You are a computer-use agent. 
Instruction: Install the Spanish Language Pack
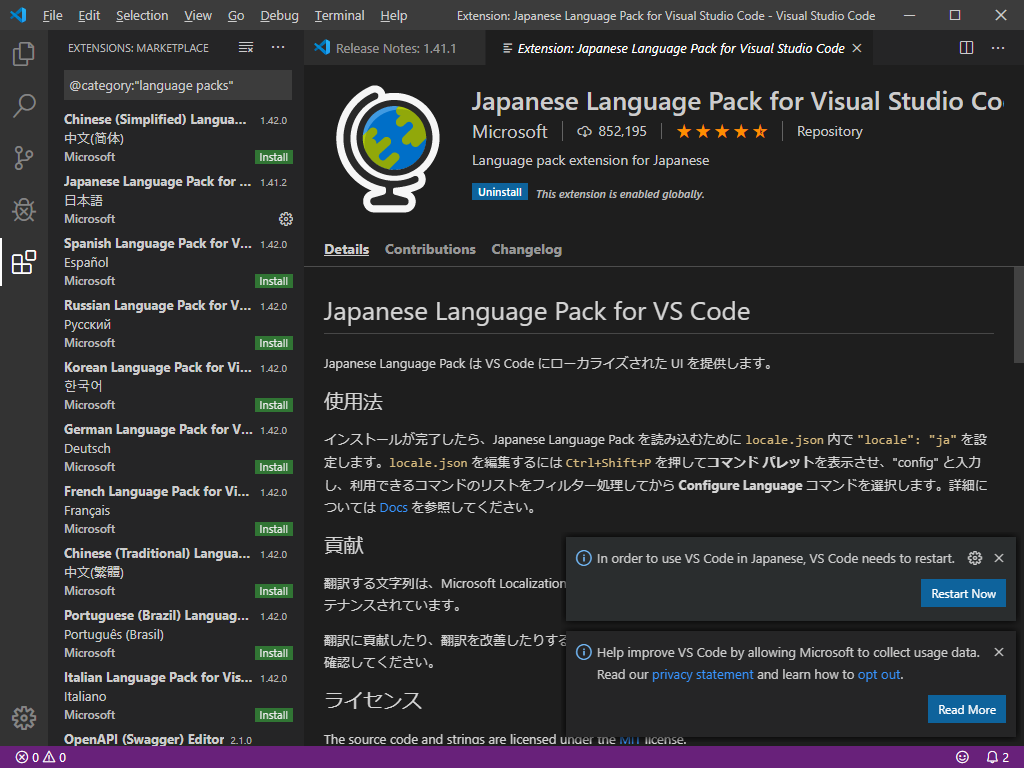pyautogui.click(x=273, y=281)
